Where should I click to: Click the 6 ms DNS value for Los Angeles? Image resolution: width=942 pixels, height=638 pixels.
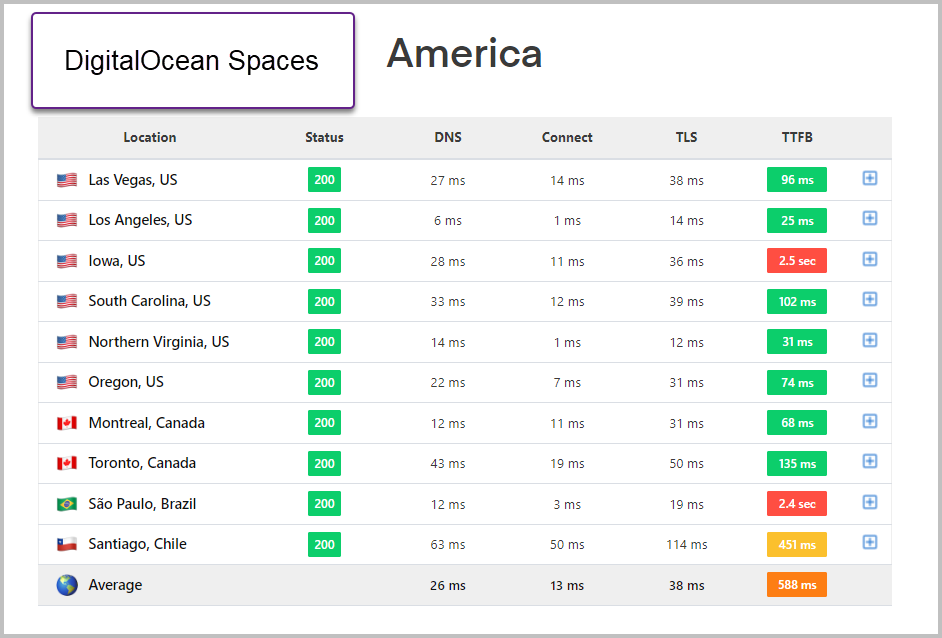pyautogui.click(x=448, y=220)
